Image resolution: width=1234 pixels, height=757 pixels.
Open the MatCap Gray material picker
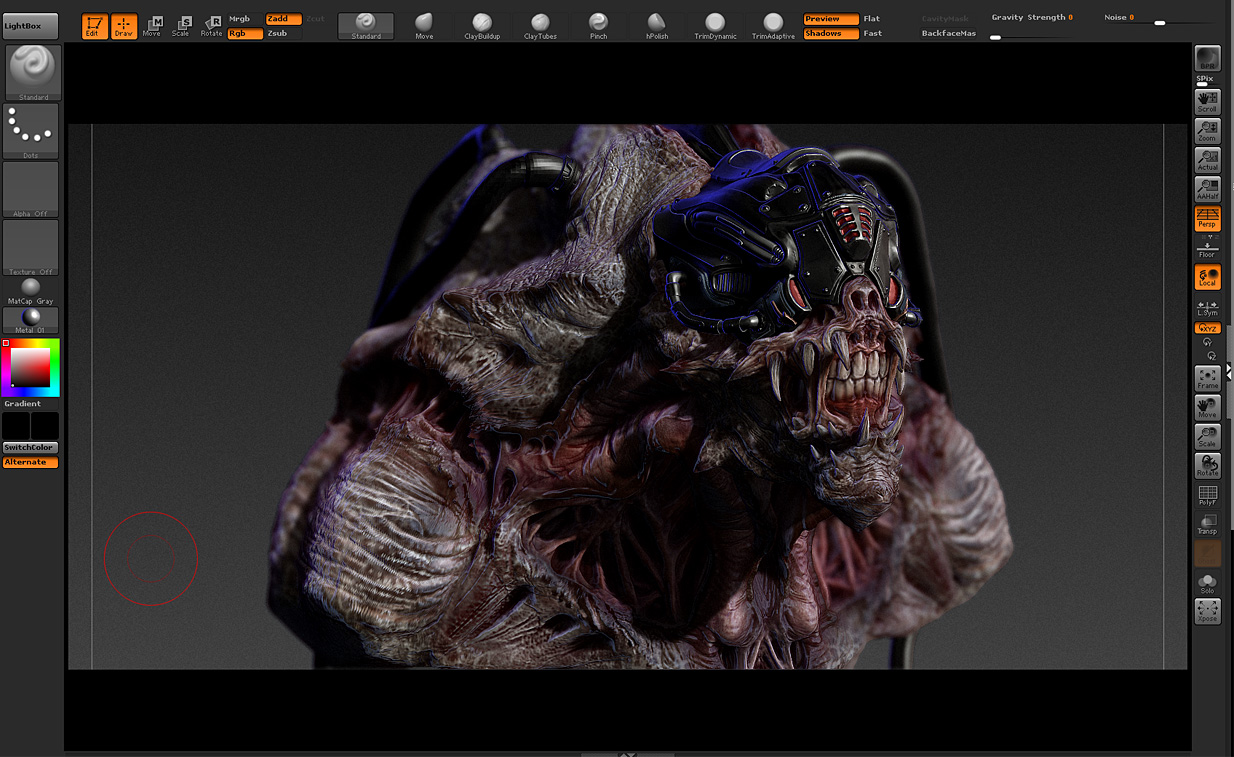click(31, 291)
